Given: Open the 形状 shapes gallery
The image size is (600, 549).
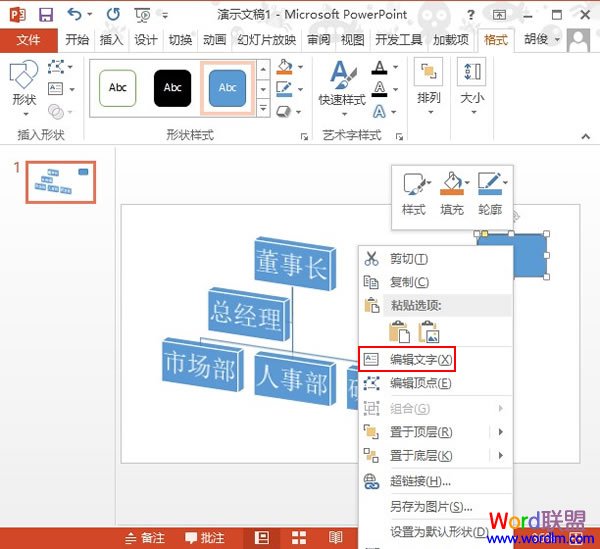Looking at the screenshot, I should click(x=24, y=88).
